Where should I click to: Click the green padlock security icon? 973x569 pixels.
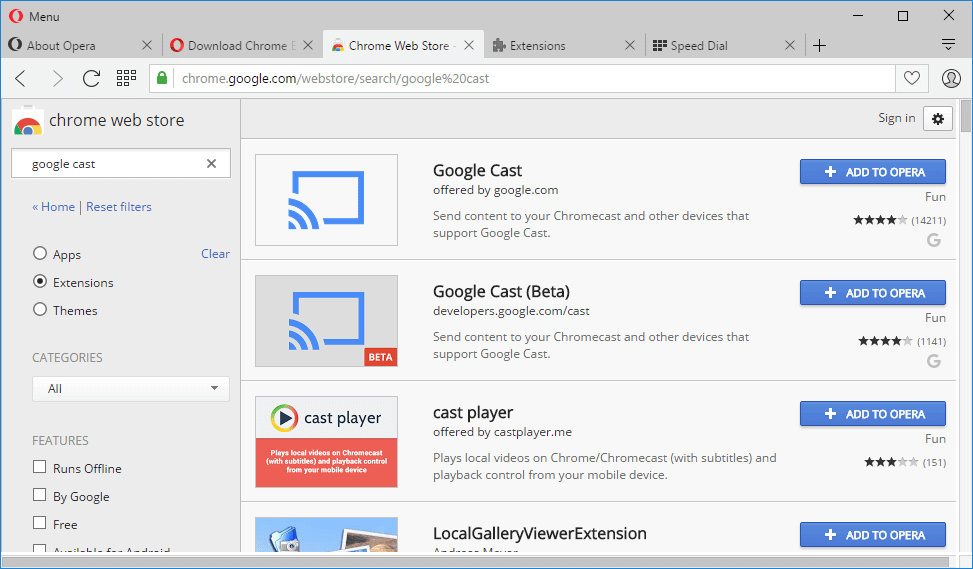(x=162, y=78)
